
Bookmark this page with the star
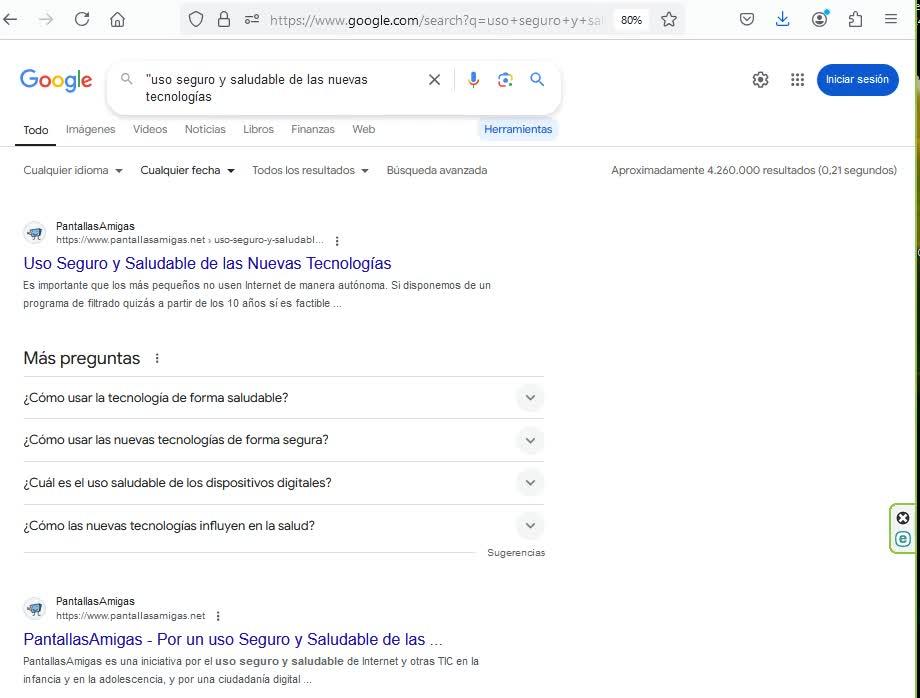(669, 20)
